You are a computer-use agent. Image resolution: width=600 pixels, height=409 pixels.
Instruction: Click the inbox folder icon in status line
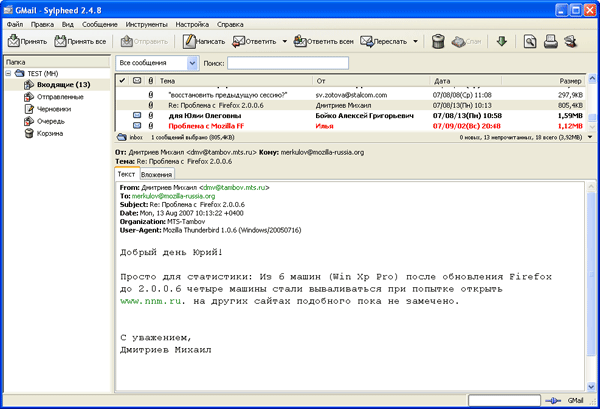click(x=122, y=137)
